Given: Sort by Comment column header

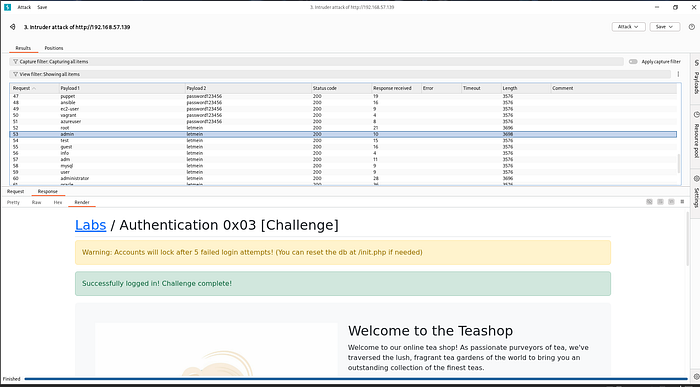Looking at the screenshot, I should click(x=614, y=88).
